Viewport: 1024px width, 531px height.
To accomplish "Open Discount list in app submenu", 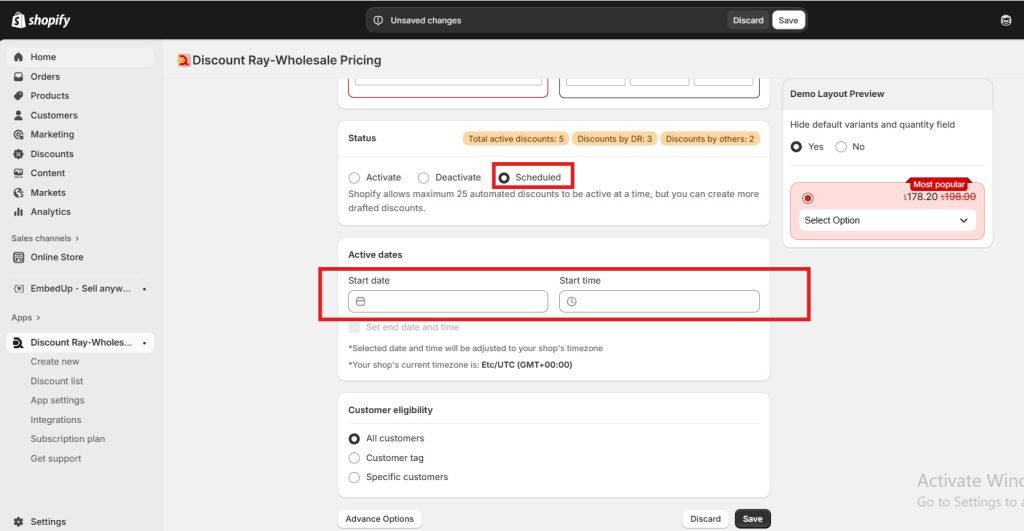I will point(57,381).
